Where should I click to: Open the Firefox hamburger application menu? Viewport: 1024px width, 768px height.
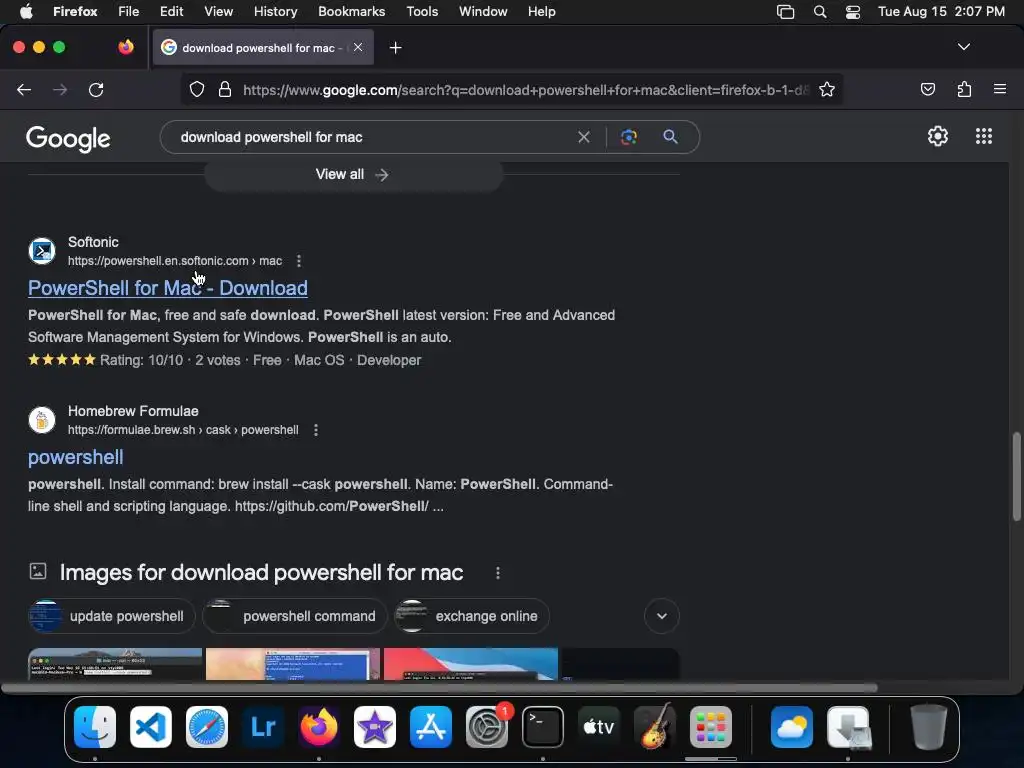pos(999,89)
